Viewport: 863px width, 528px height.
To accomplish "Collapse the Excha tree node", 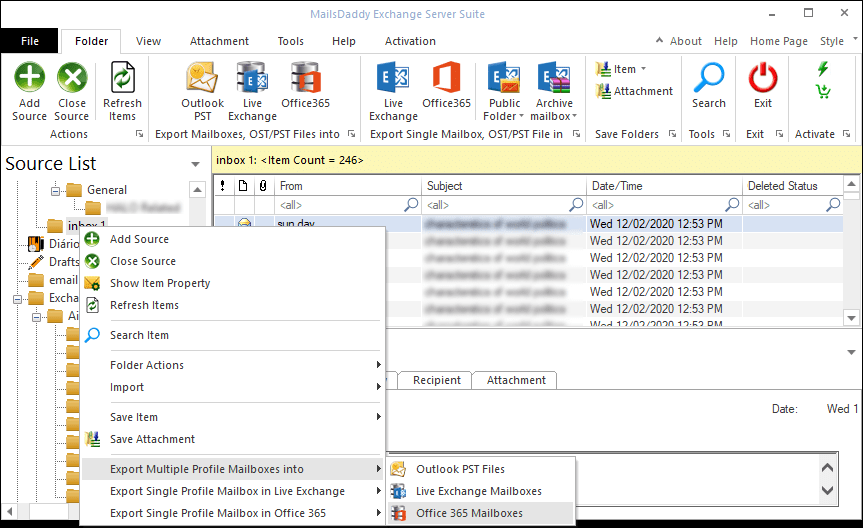I will pos(17,299).
